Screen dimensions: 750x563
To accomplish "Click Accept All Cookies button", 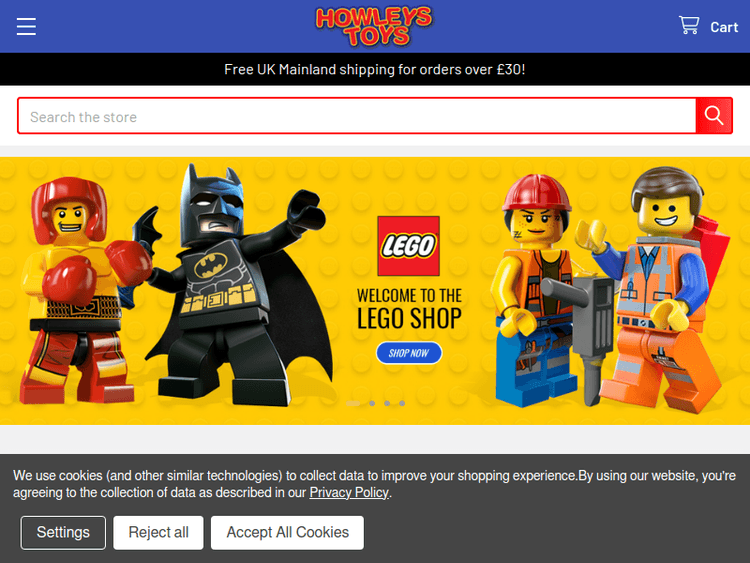I will click(287, 532).
